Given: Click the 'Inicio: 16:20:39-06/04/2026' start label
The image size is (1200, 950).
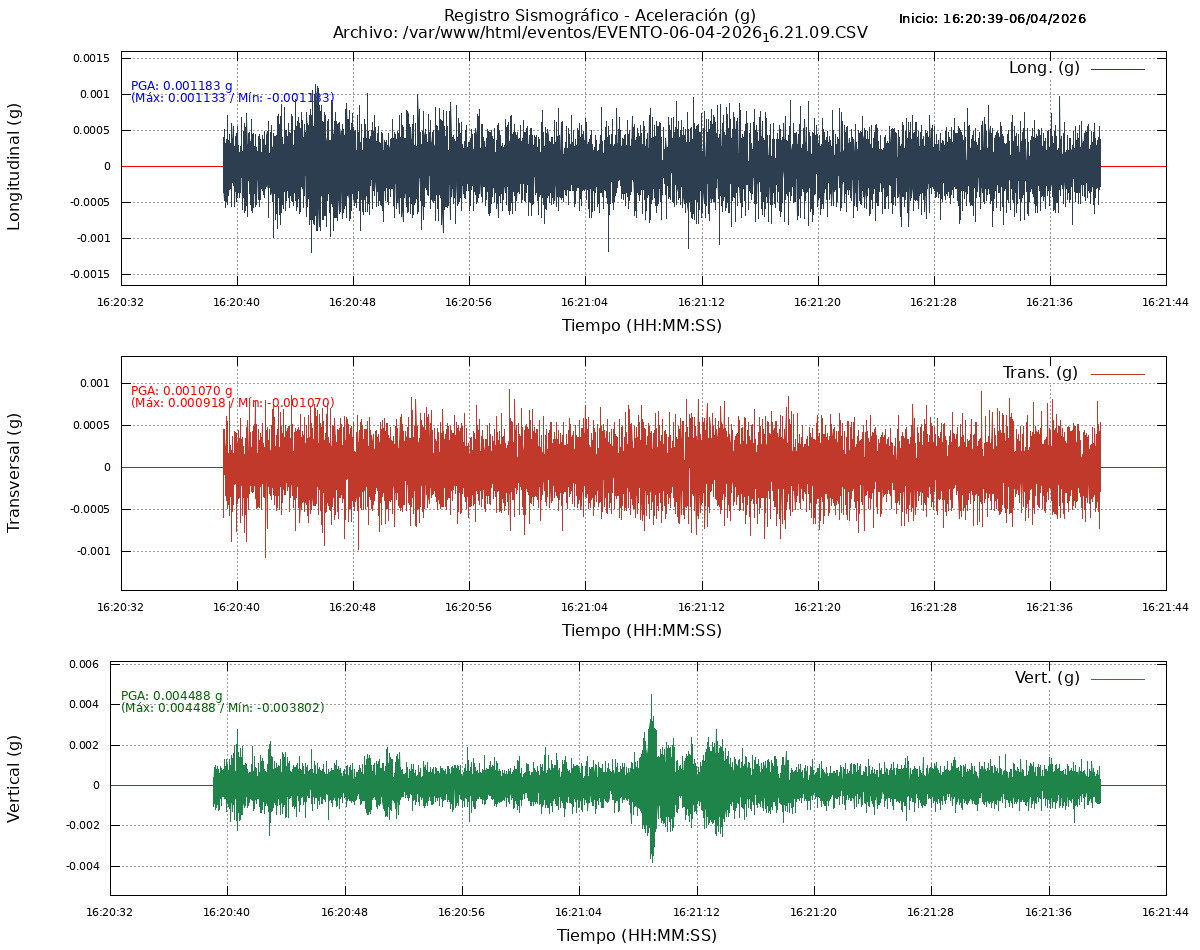Looking at the screenshot, I should tap(992, 19).
